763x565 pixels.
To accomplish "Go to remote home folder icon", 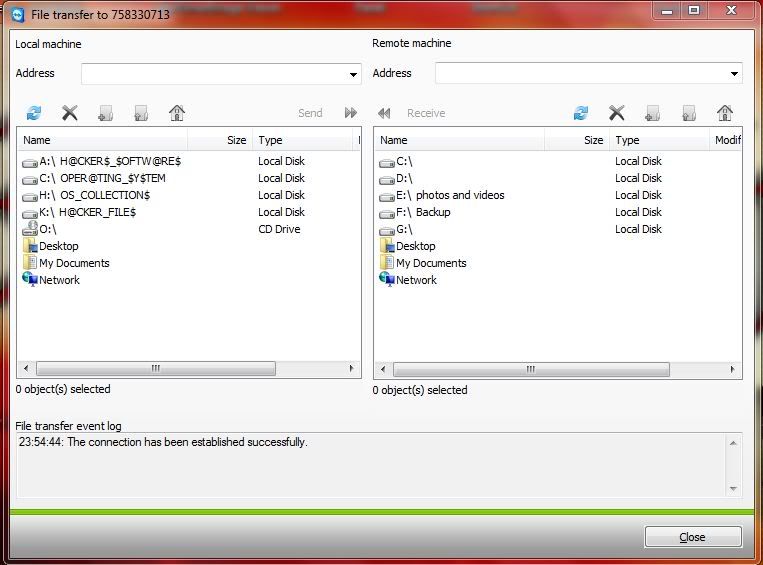I will coord(725,113).
